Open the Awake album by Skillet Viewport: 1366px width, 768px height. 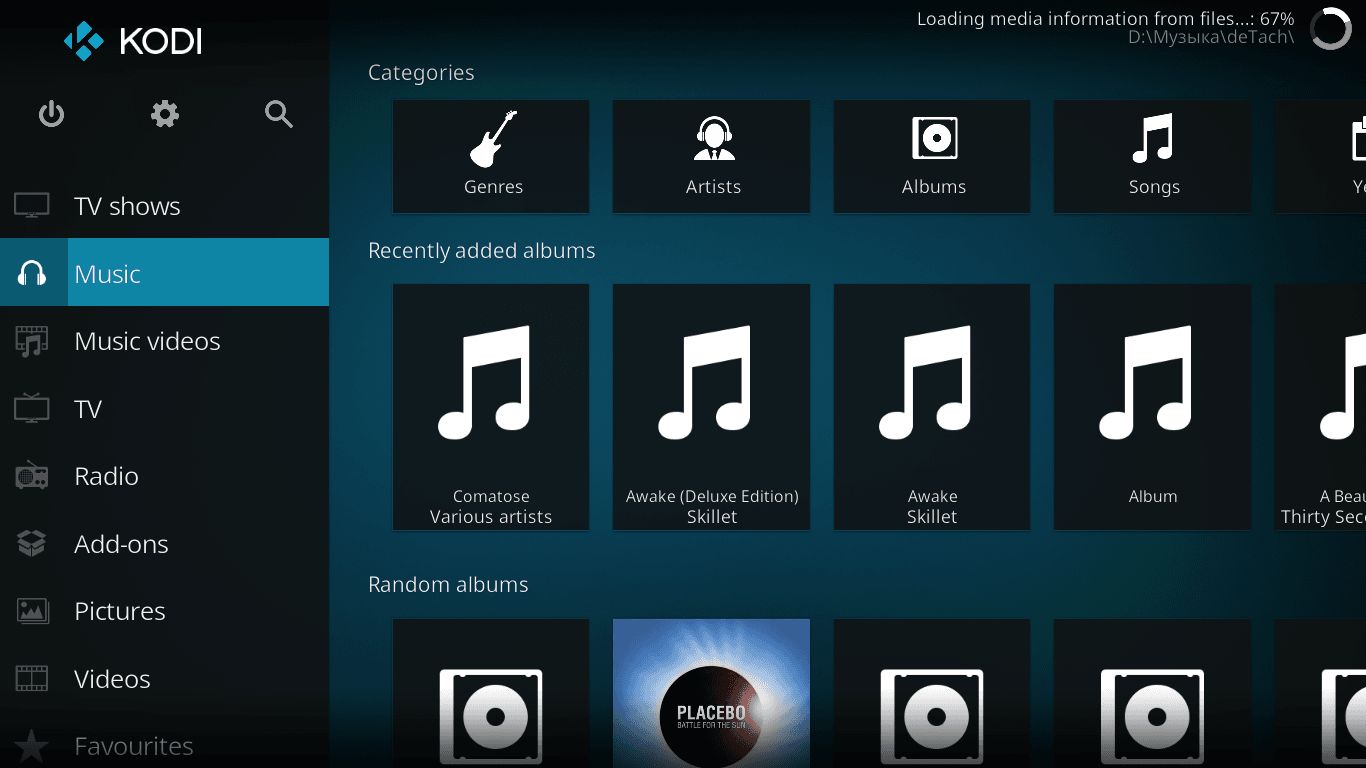pyautogui.click(x=932, y=407)
